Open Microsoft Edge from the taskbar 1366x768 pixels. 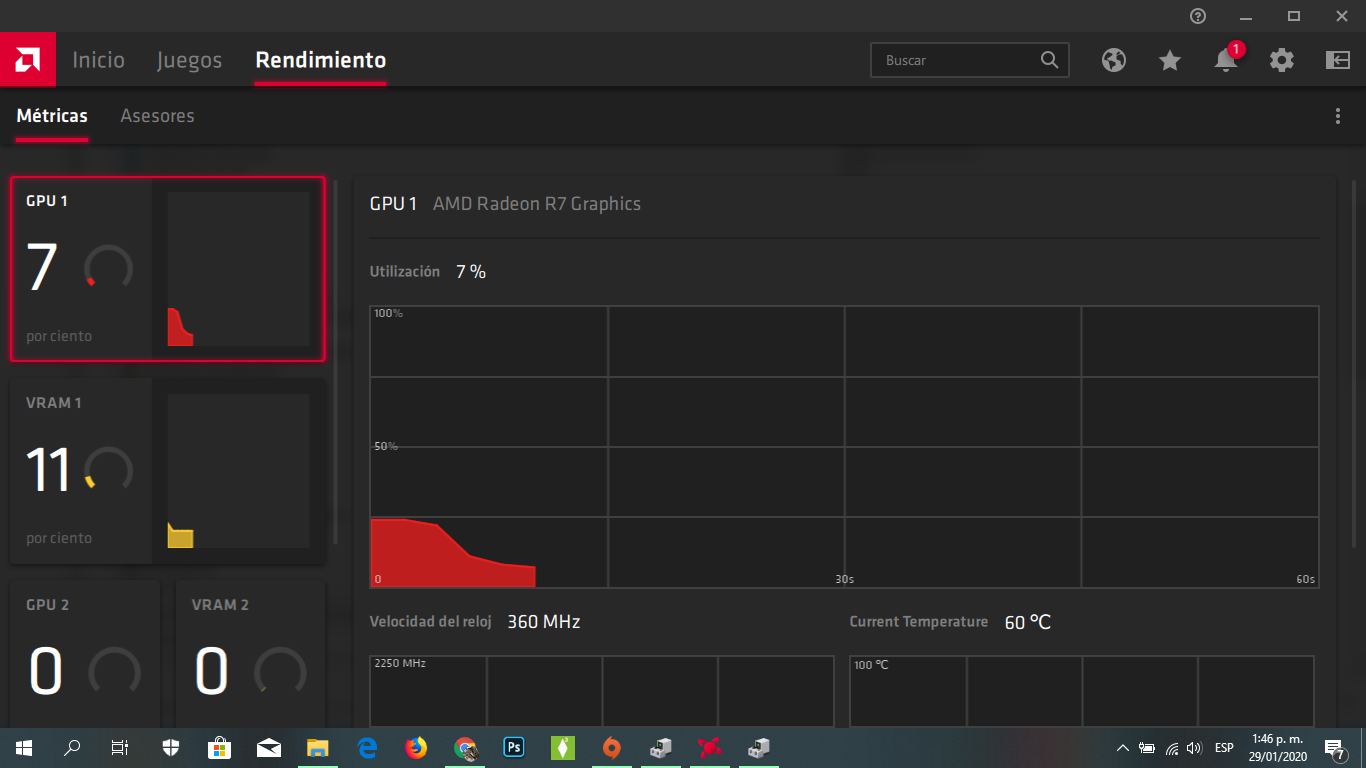click(x=366, y=747)
